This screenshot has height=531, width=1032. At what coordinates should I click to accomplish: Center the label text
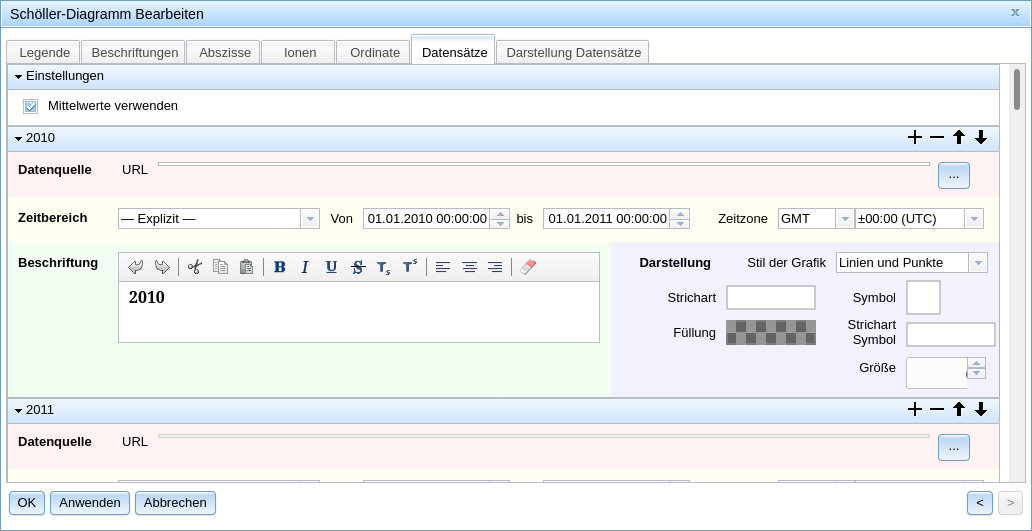pos(469,267)
